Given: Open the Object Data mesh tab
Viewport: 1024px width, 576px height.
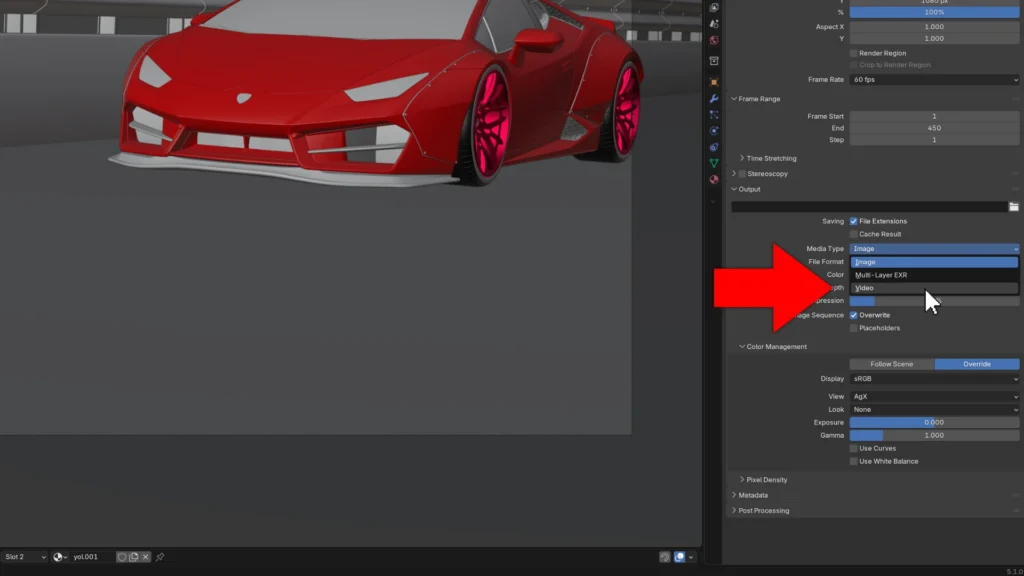Looking at the screenshot, I should tap(714, 163).
